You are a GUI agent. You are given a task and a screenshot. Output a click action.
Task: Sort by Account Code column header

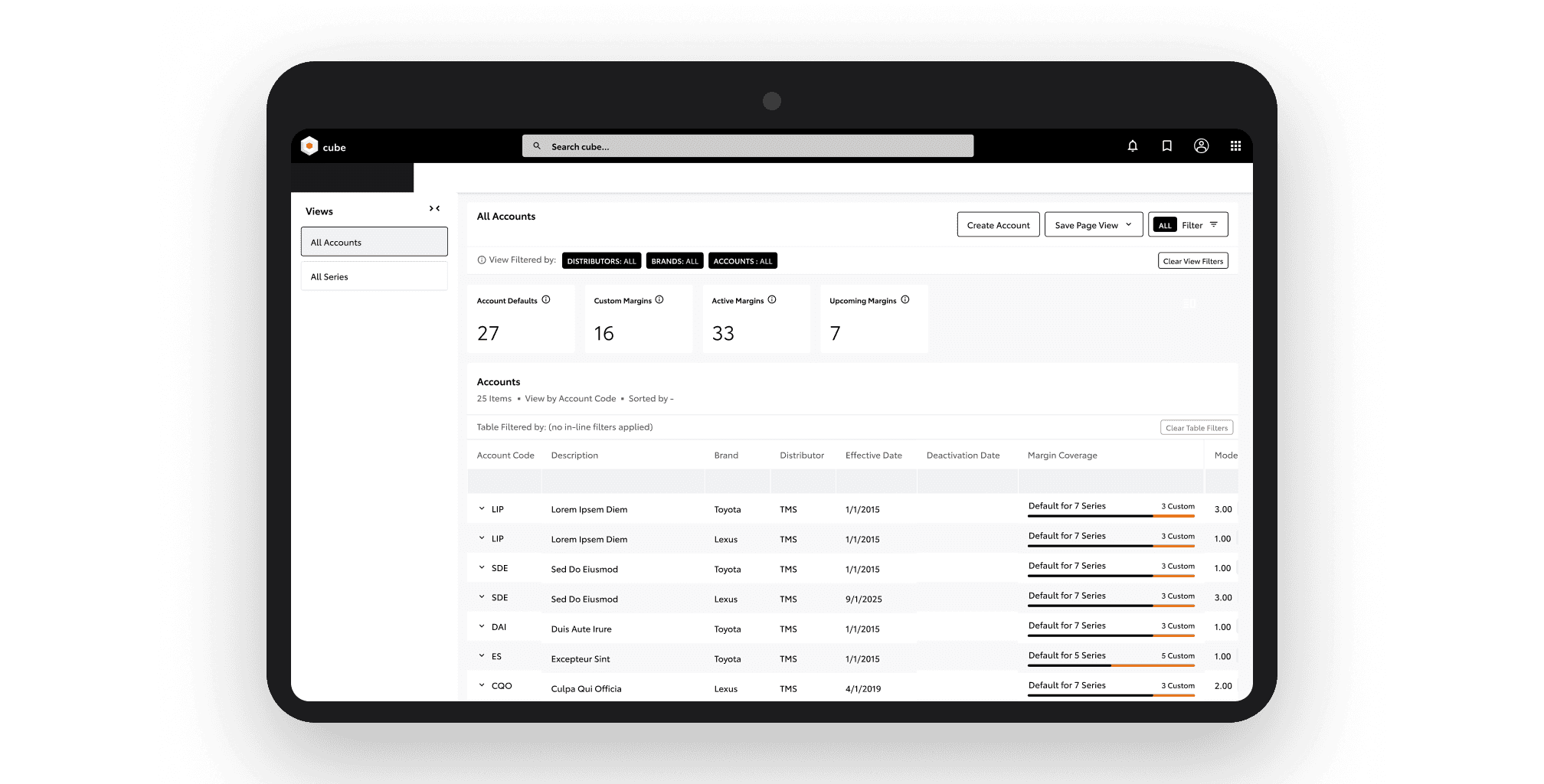tap(505, 456)
